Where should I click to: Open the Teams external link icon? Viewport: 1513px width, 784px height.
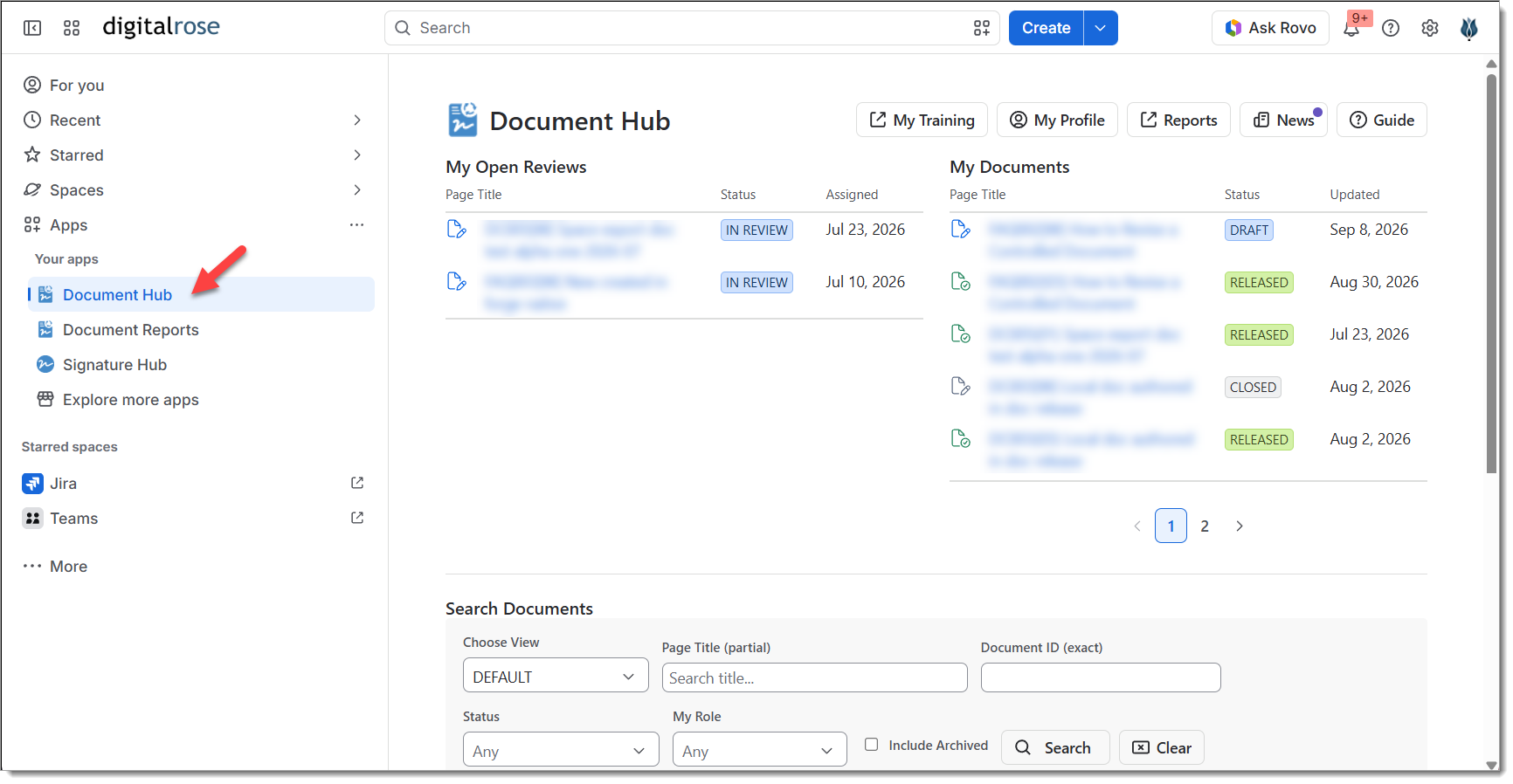point(357,518)
